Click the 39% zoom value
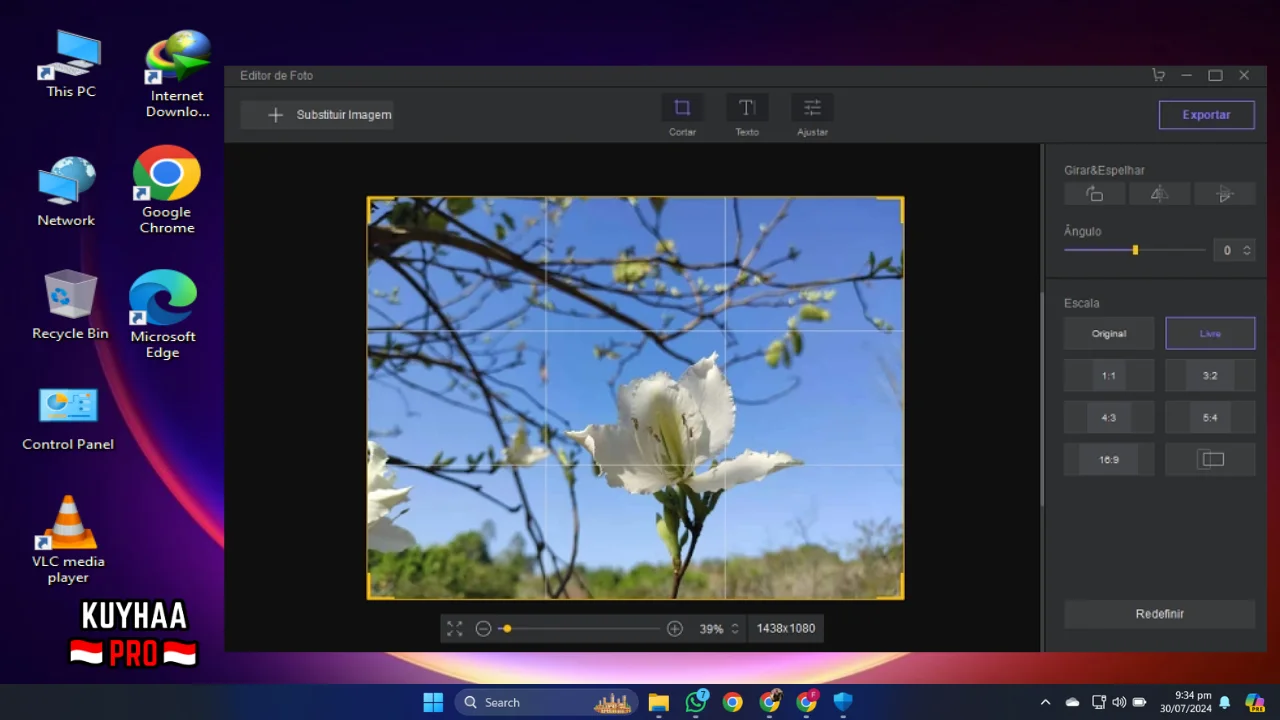The width and height of the screenshot is (1280, 720). click(711, 629)
